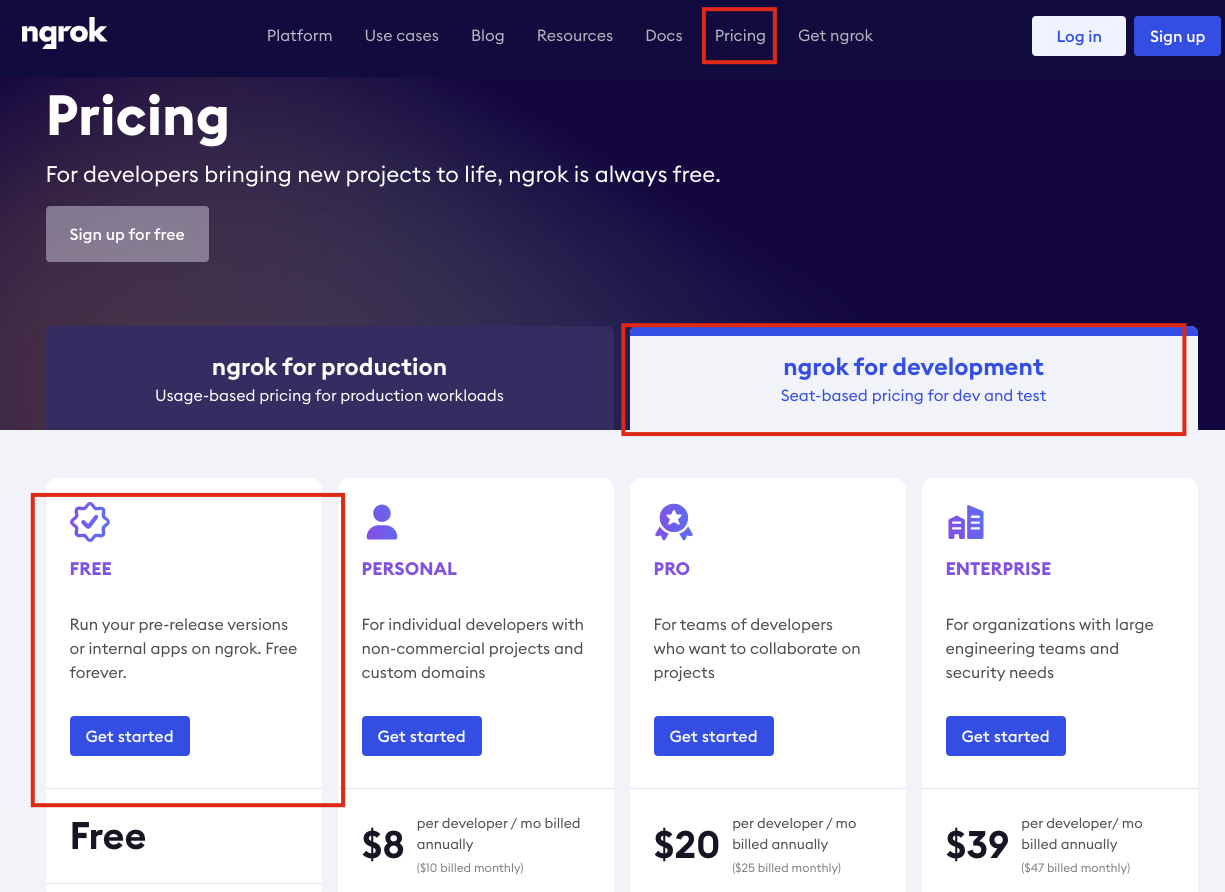
Task: Click the Pro plan description text
Action: point(757,648)
